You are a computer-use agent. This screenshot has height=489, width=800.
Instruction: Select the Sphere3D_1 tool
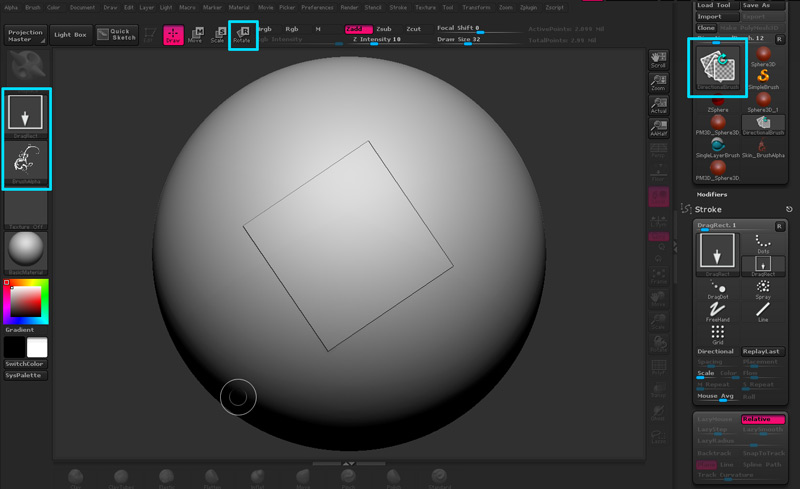pyautogui.click(x=763, y=102)
